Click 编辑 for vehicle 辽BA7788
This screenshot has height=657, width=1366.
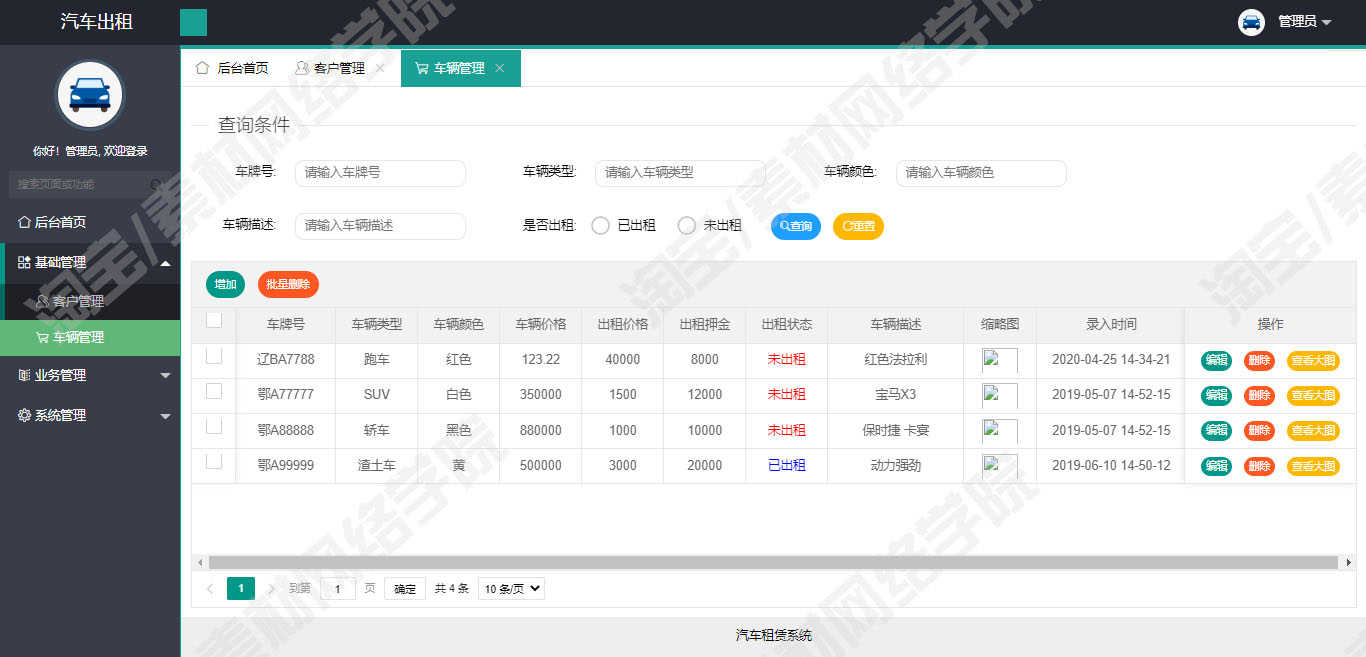pyautogui.click(x=1216, y=361)
